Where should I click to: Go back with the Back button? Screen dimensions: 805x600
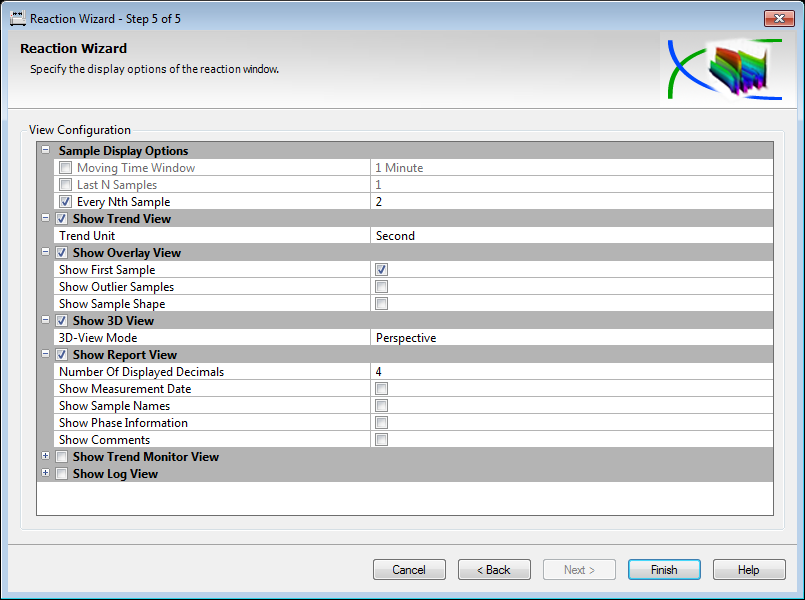494,570
